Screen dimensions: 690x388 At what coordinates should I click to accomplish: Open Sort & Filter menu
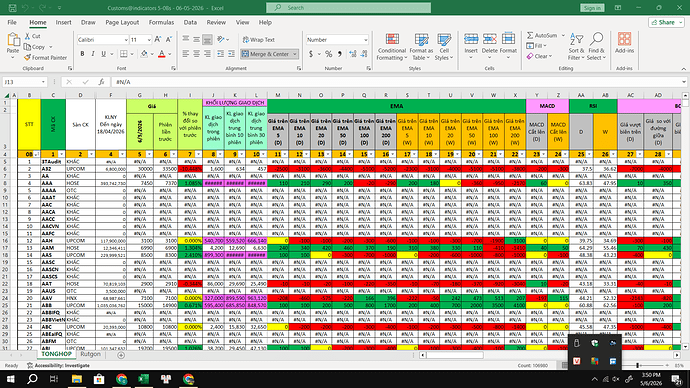pyautogui.click(x=576, y=47)
